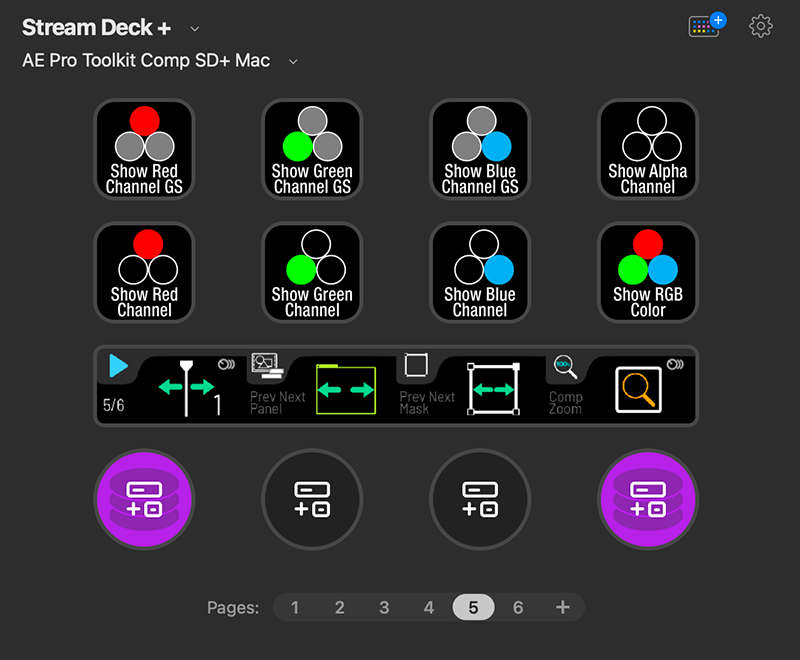Select the Prev Next Panel green arrows icon
Image resolution: width=800 pixels, height=660 pixels.
click(346, 390)
